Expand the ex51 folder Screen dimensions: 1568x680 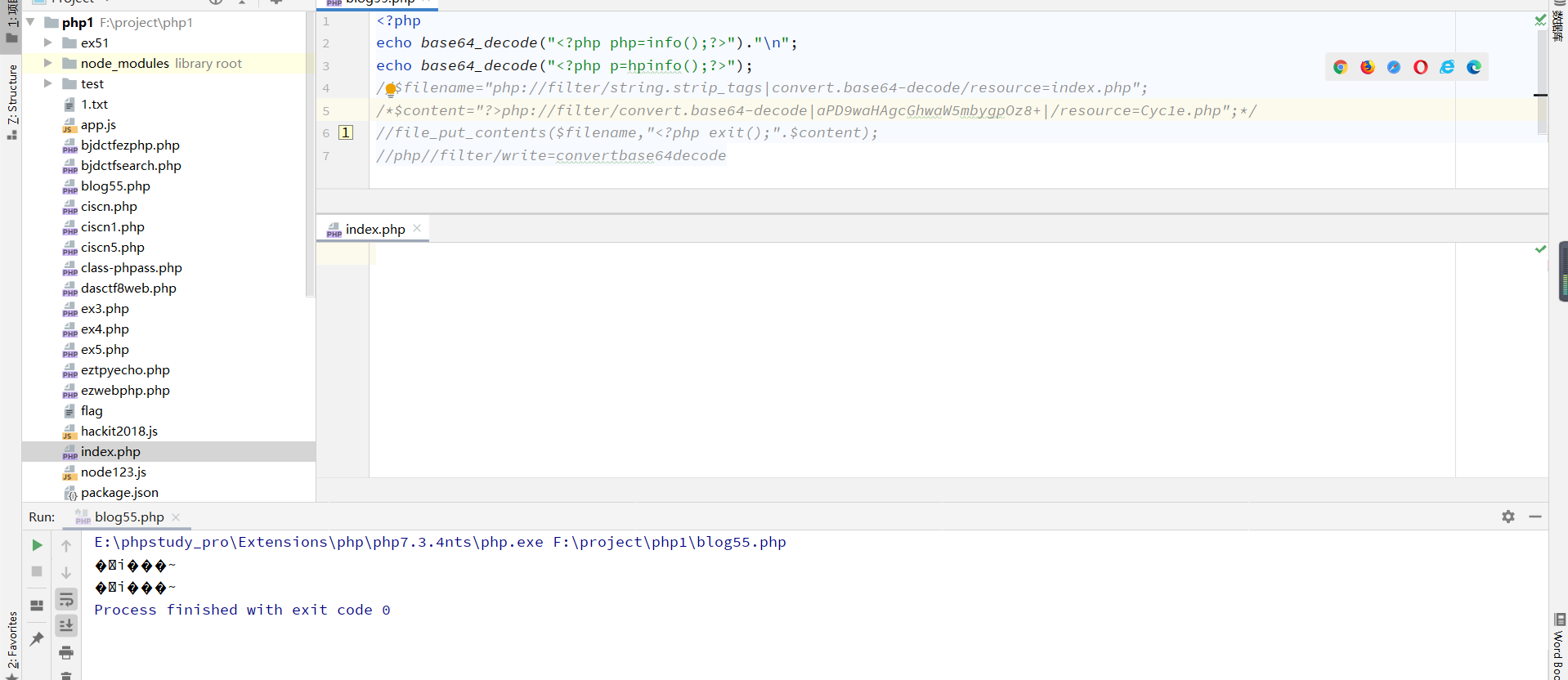pyautogui.click(x=47, y=42)
